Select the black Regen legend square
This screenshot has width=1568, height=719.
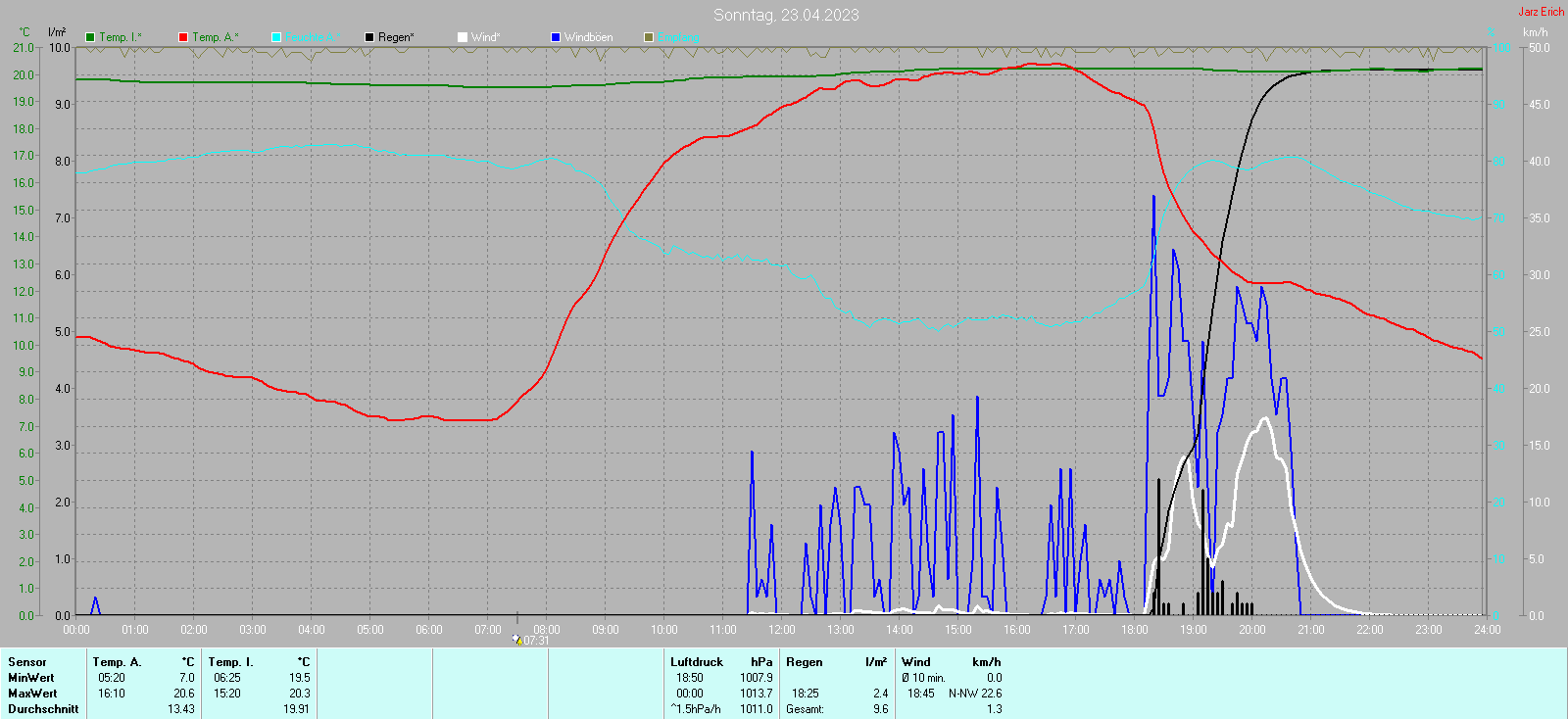[x=369, y=37]
